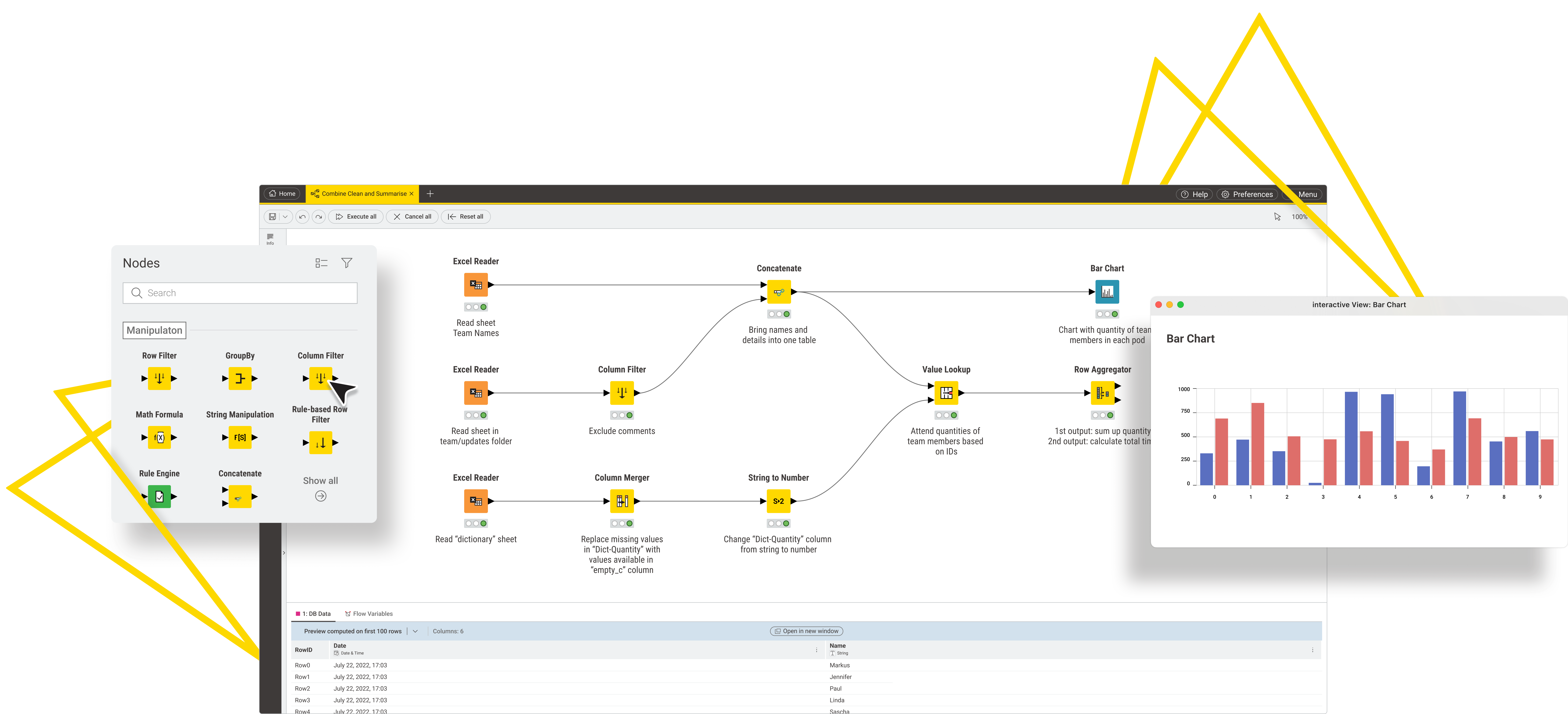Go to the Home tab
1568x714 pixels.
tap(282, 194)
